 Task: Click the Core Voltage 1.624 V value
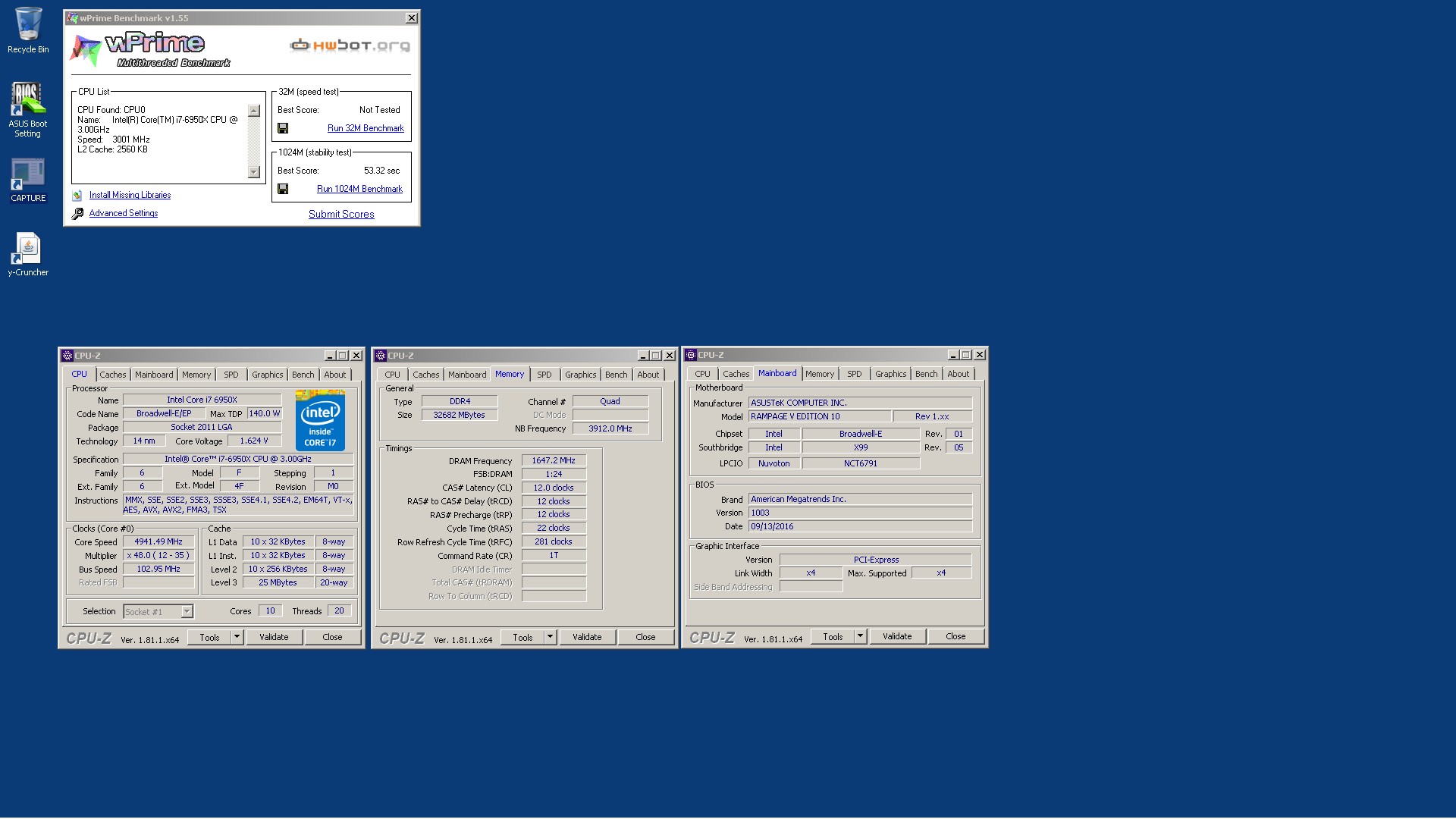[254, 441]
